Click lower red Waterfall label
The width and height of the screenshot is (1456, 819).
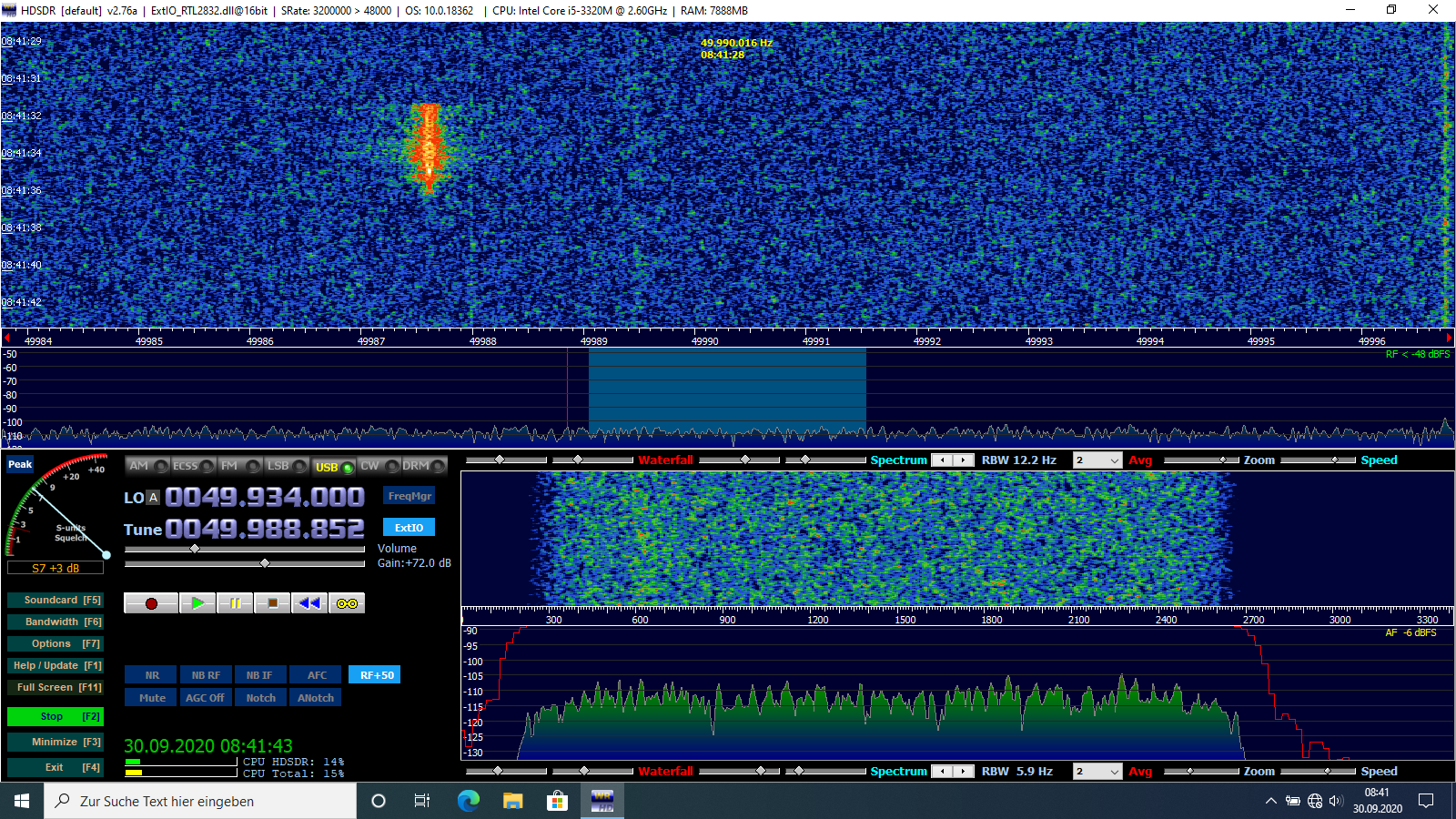click(665, 772)
